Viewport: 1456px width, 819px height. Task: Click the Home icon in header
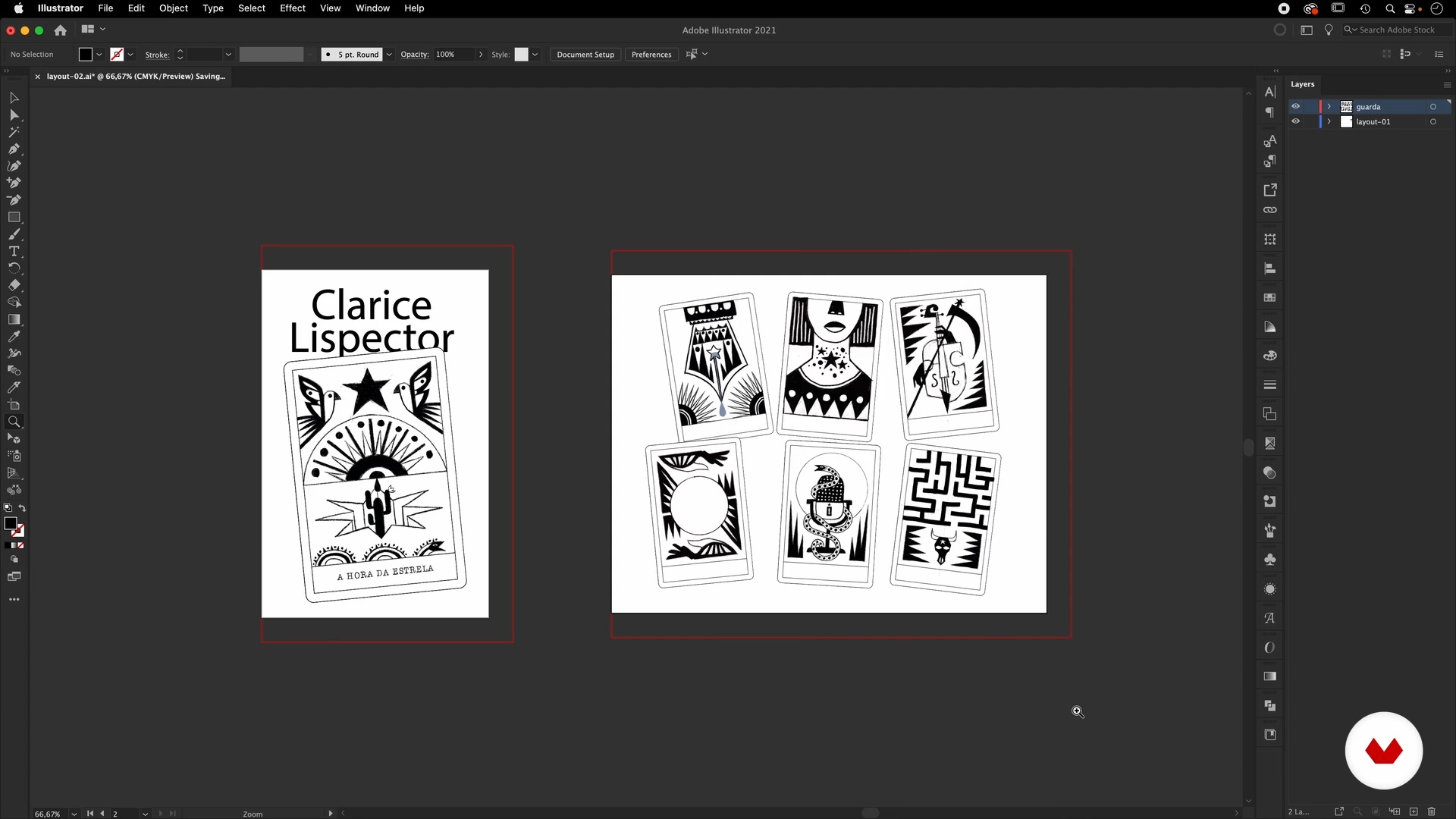tap(61, 30)
